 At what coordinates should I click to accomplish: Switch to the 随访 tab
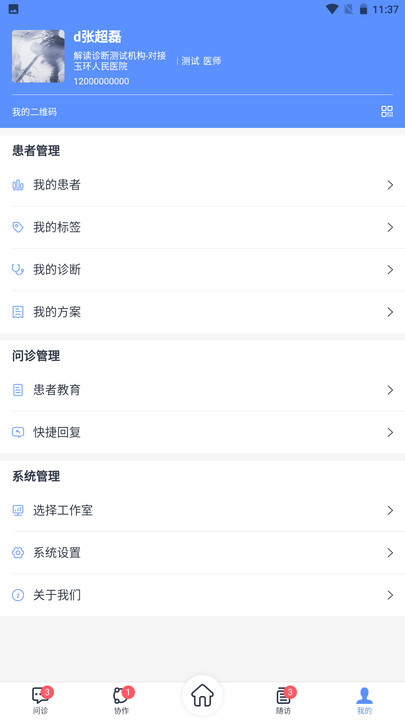283,700
